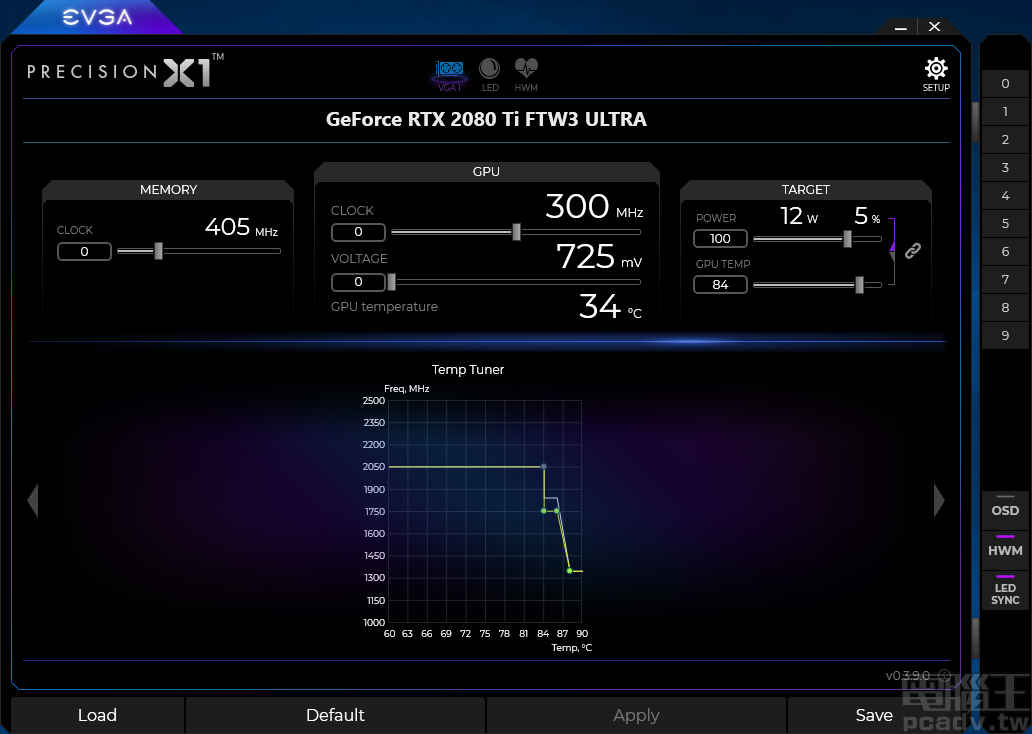Click the power target value field 100

[x=720, y=238]
